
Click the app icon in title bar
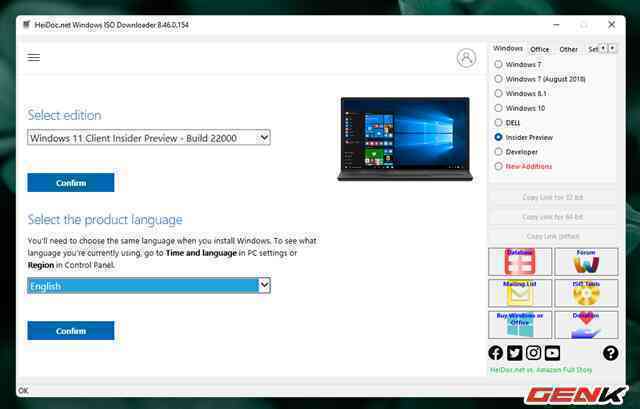pyautogui.click(x=27, y=24)
